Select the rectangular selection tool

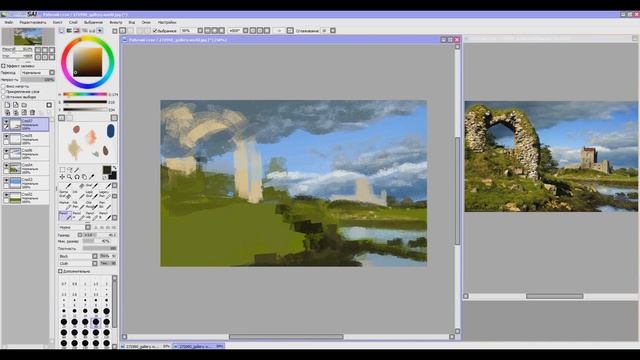point(62,170)
